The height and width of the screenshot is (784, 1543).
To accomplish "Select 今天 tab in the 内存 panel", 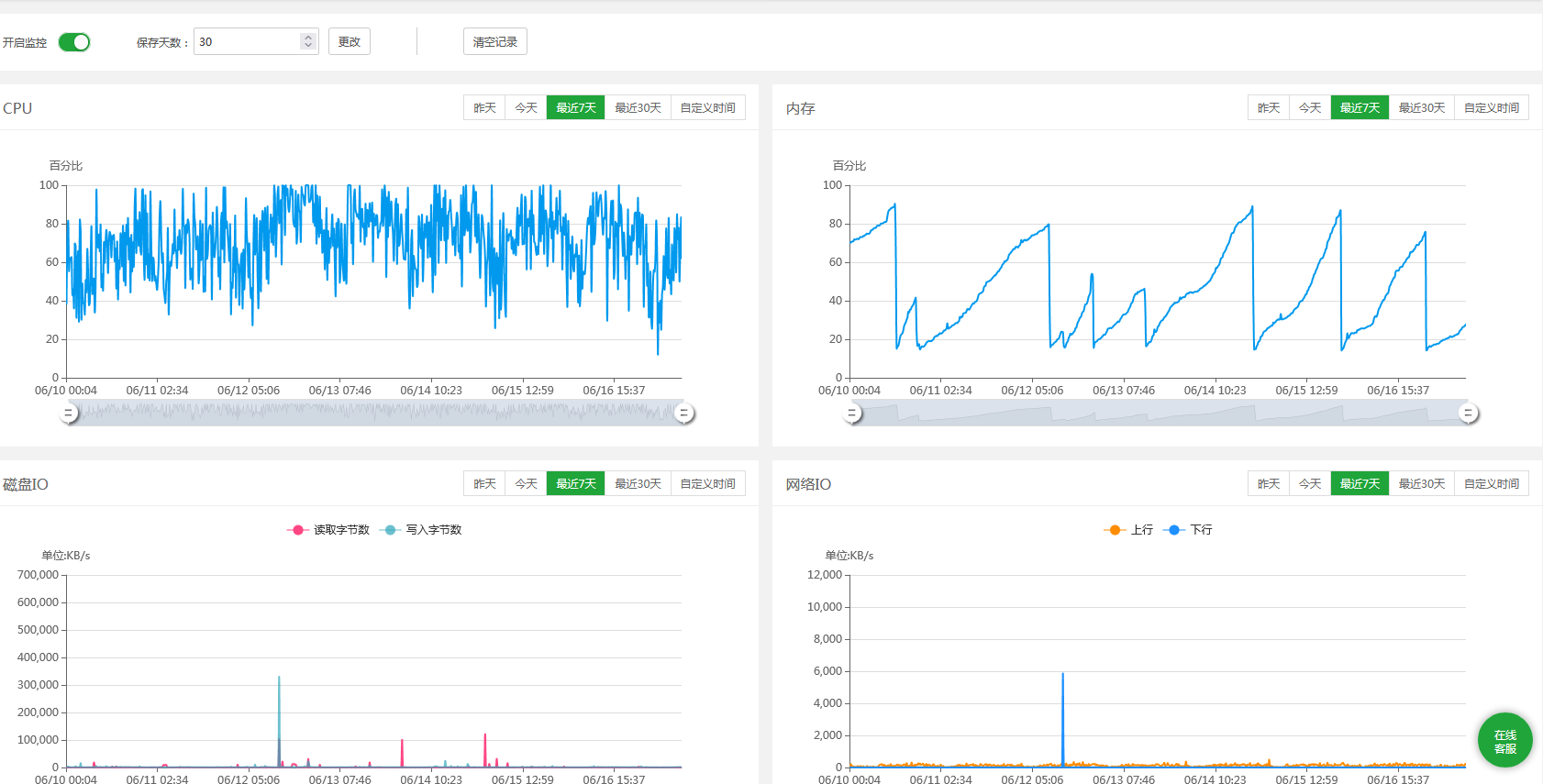I will pos(1310,107).
